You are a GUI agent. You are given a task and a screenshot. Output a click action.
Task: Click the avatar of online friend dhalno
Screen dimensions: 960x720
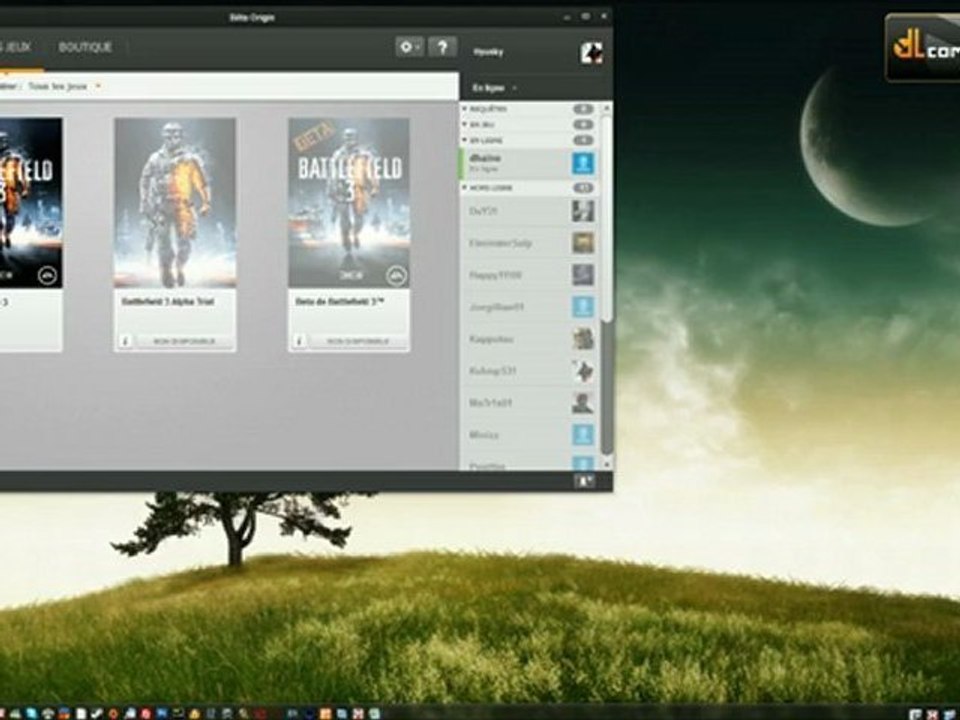(x=583, y=163)
